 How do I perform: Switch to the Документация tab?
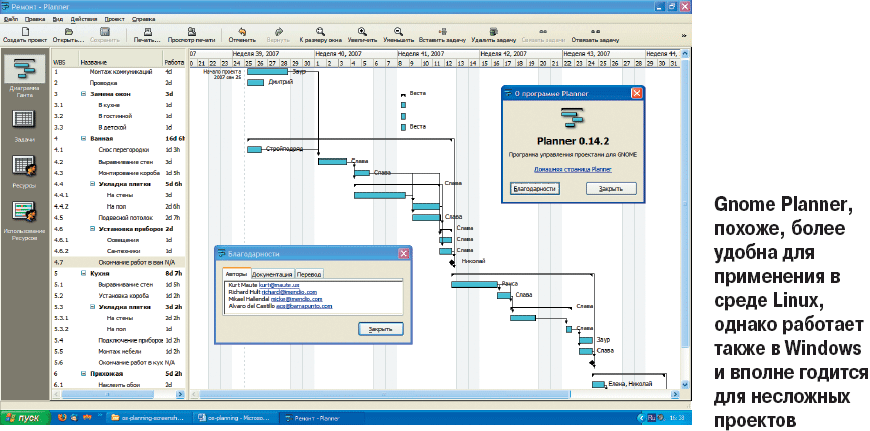coord(272,272)
